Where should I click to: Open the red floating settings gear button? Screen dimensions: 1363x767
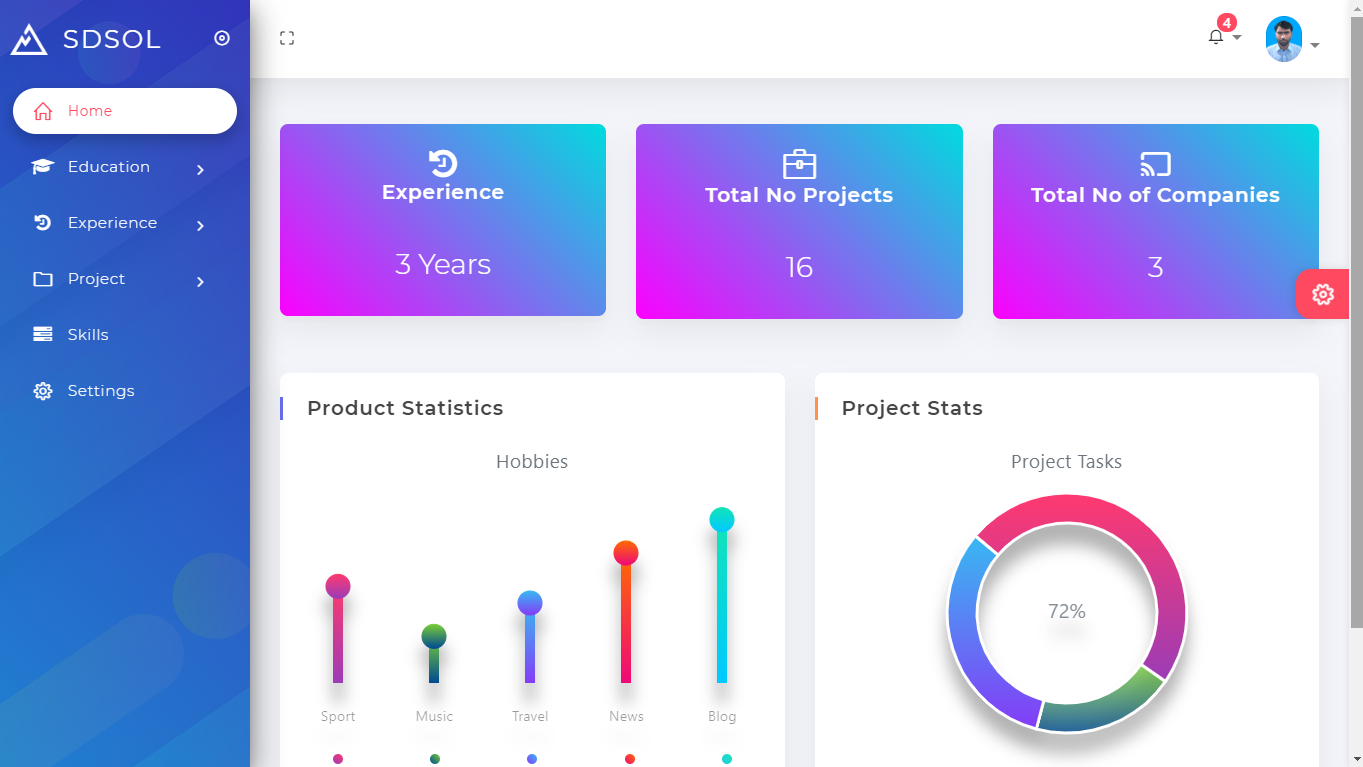[x=1323, y=295]
